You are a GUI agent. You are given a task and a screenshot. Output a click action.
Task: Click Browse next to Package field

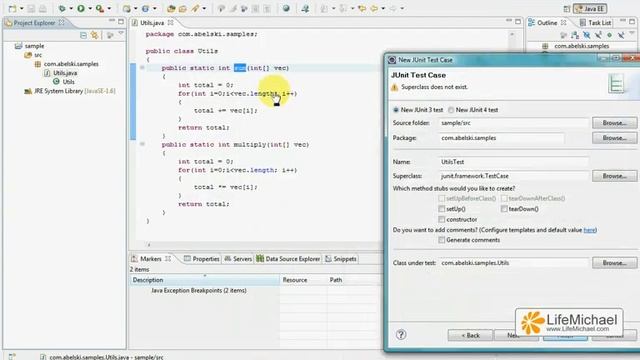click(x=614, y=138)
